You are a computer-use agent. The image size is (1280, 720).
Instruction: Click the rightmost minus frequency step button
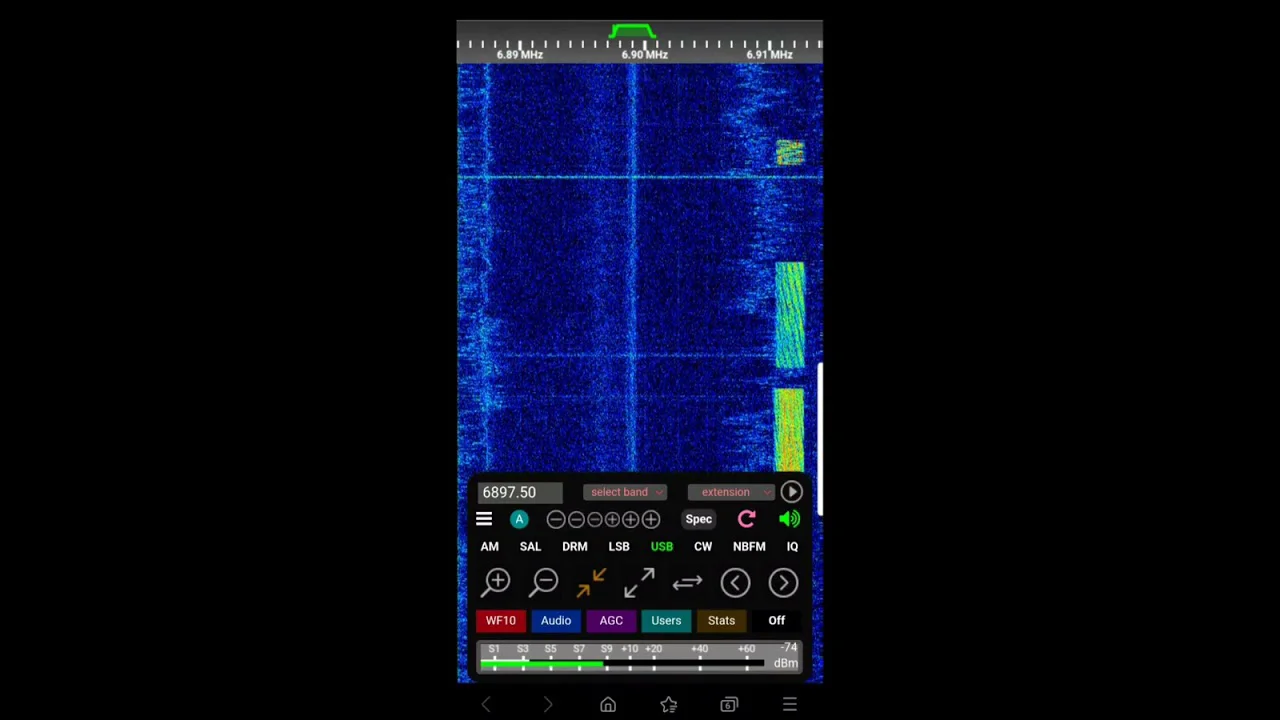[x=594, y=519]
